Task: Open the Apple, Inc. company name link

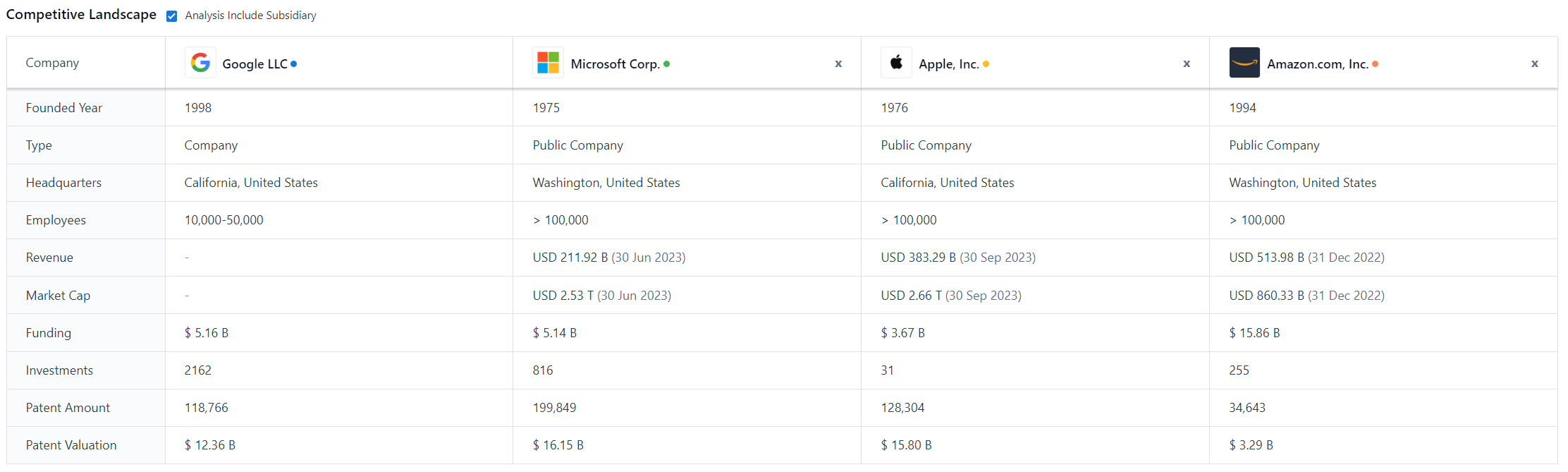Action: (948, 64)
